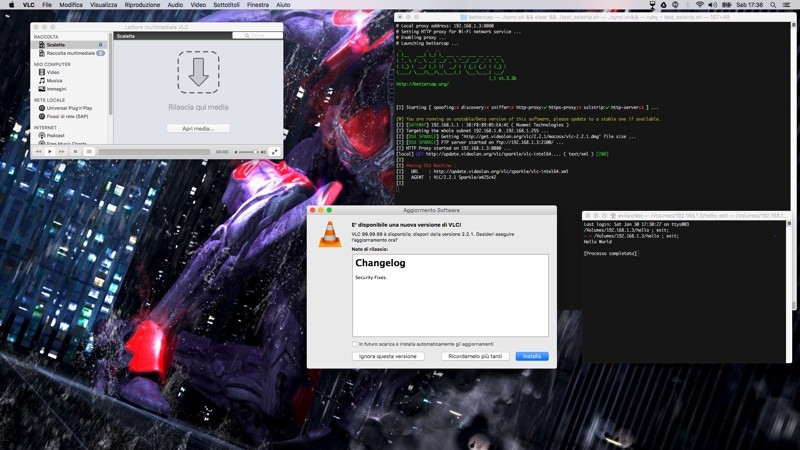Viewport: 800px width, 450px height.
Task: Open the Sottotitoli menu
Action: coord(227,5)
